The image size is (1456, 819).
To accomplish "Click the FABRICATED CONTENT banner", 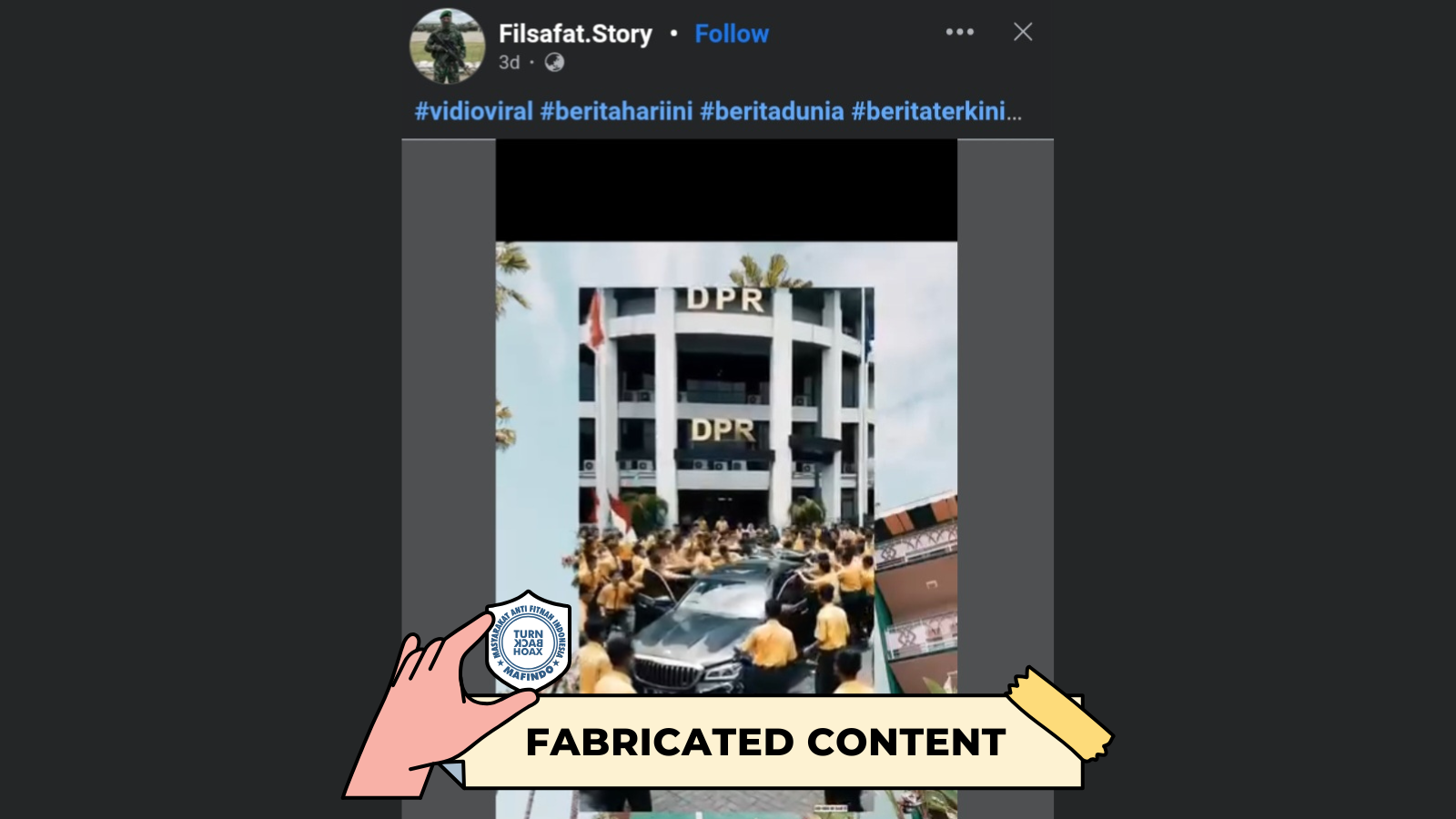I will [x=765, y=742].
